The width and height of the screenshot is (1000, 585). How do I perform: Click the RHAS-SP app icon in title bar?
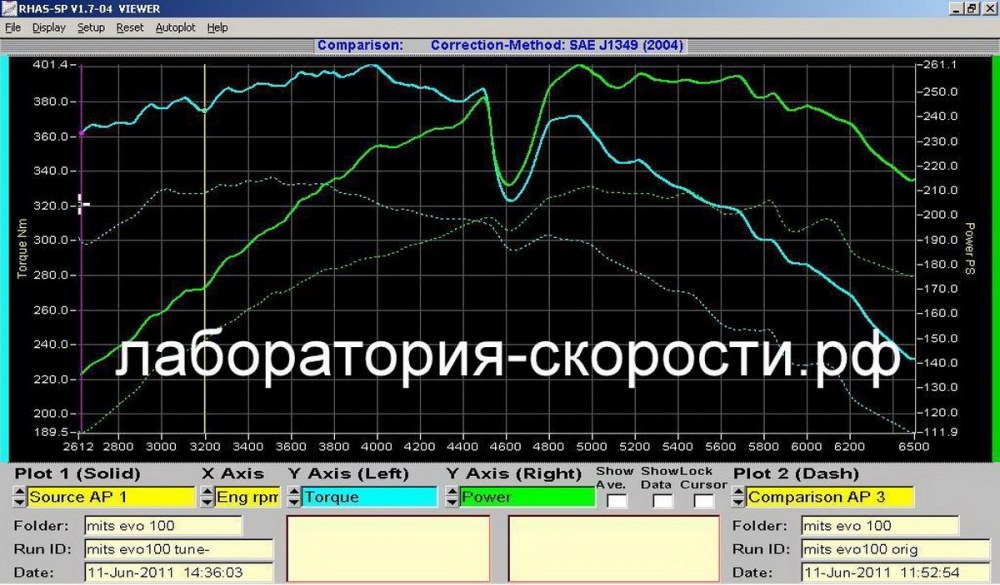[x=9, y=8]
